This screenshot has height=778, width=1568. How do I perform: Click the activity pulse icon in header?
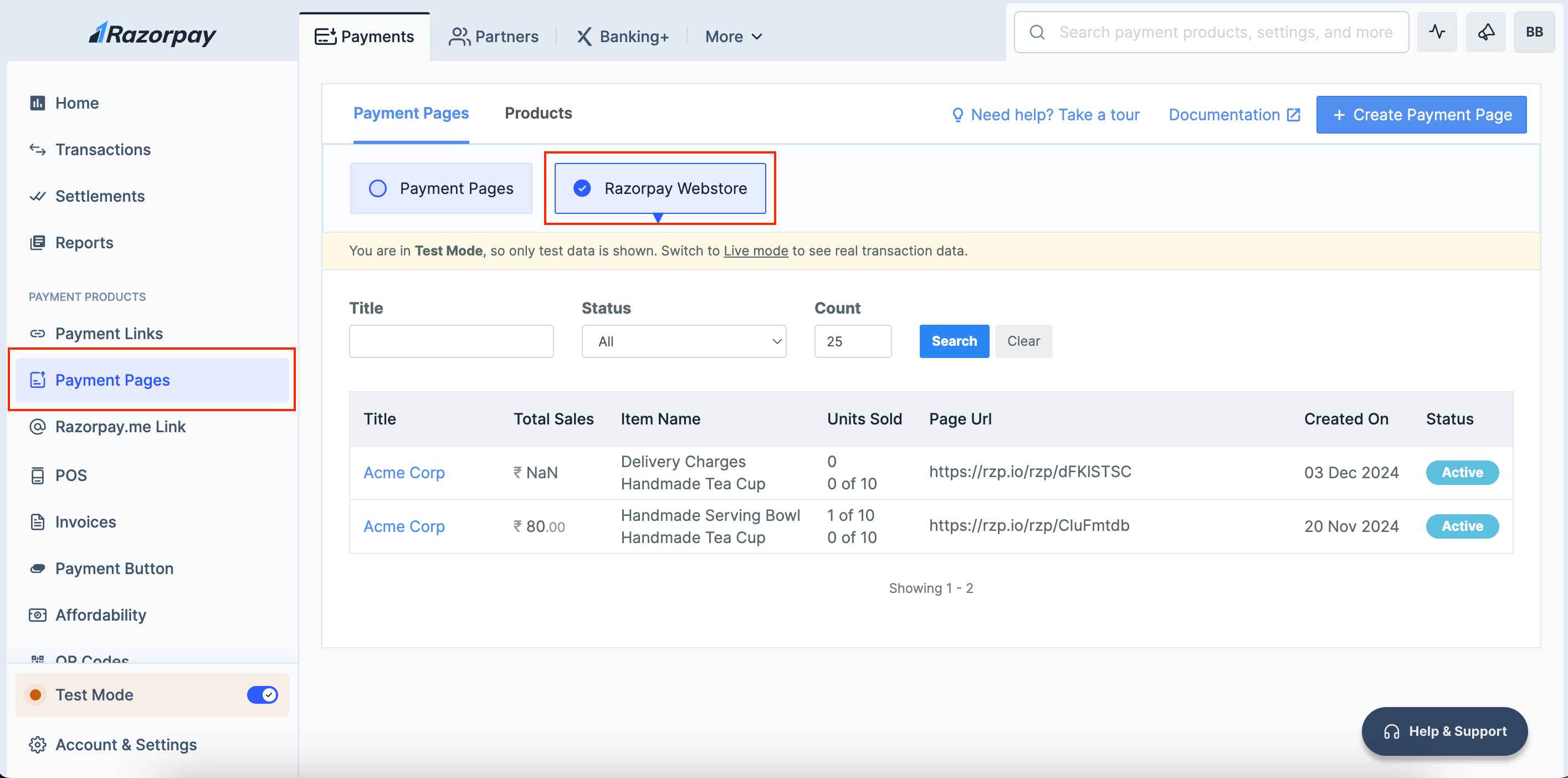pos(1436,32)
